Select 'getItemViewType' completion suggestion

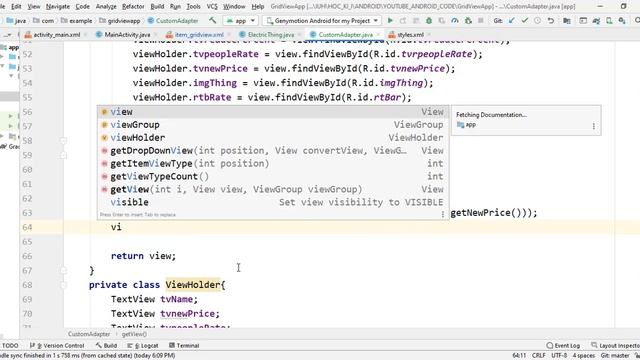[x=273, y=163]
